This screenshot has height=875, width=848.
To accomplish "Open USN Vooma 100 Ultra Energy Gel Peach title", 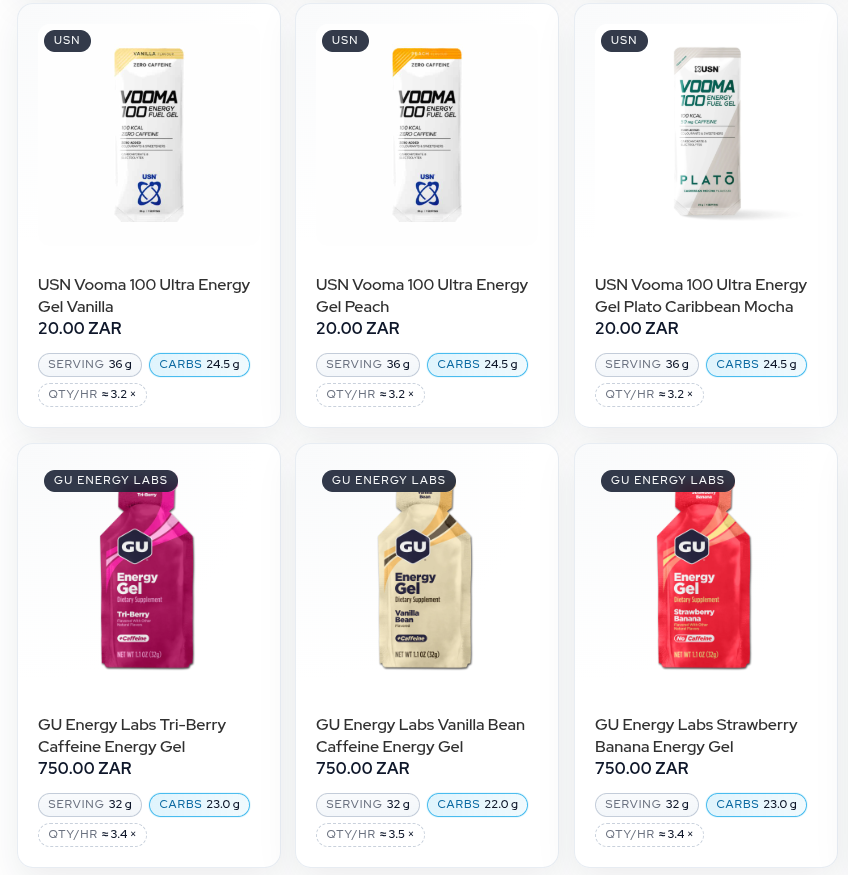I will click(x=422, y=296).
